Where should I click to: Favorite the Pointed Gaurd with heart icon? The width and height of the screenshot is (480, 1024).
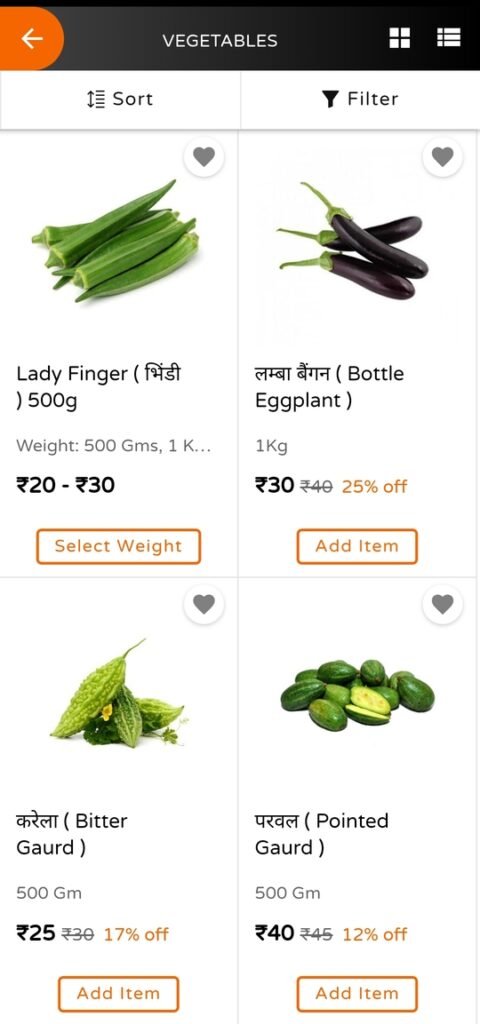pyautogui.click(x=443, y=604)
